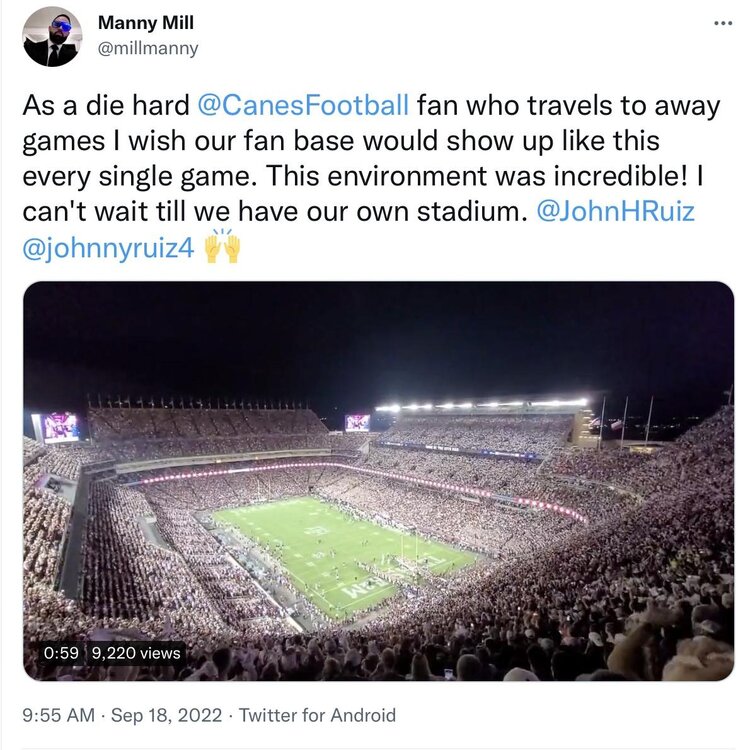
Task: Click the flagpoles atop the stadium in the video
Action: (626, 420)
